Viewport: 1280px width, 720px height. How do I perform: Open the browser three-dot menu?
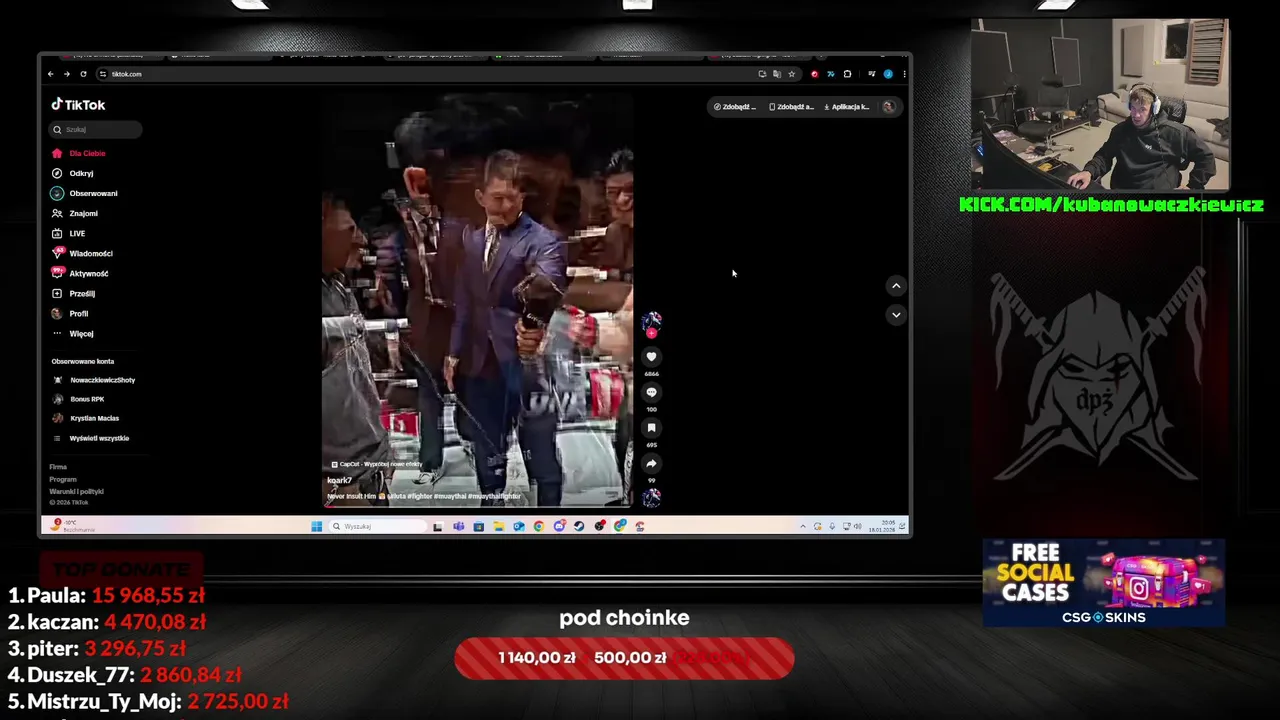click(904, 74)
